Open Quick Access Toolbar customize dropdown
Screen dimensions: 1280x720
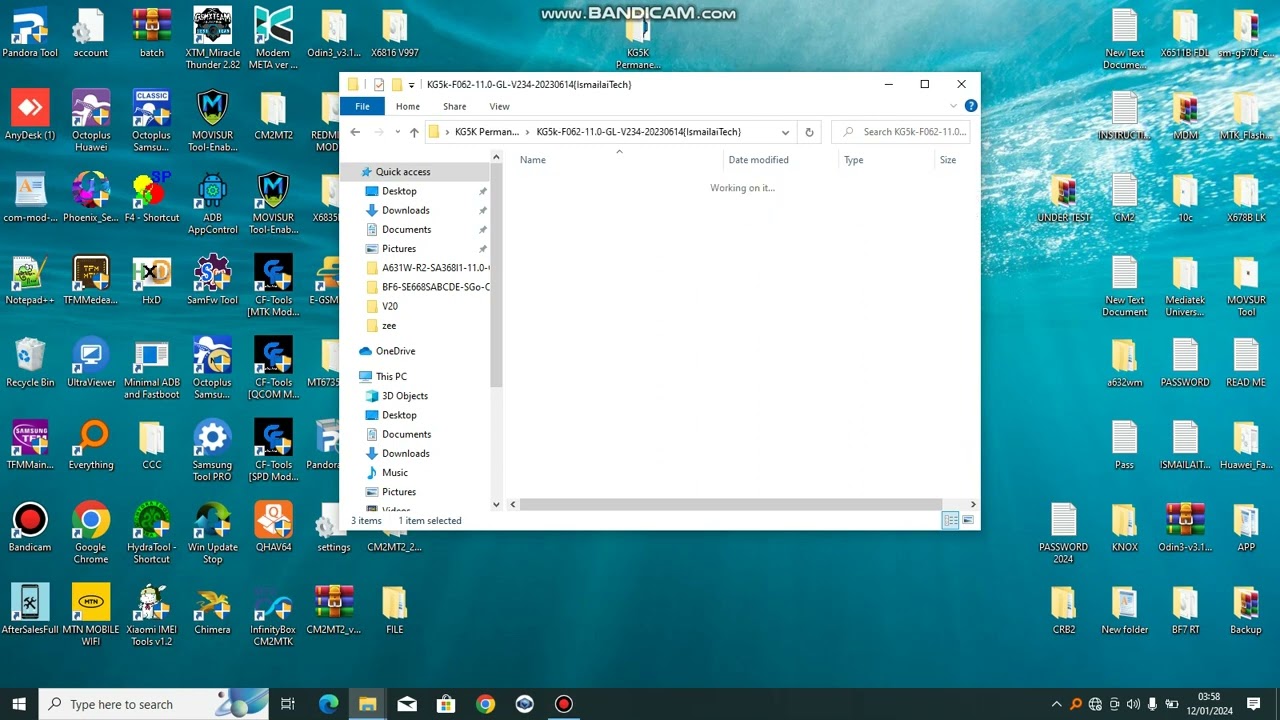pyautogui.click(x=412, y=85)
